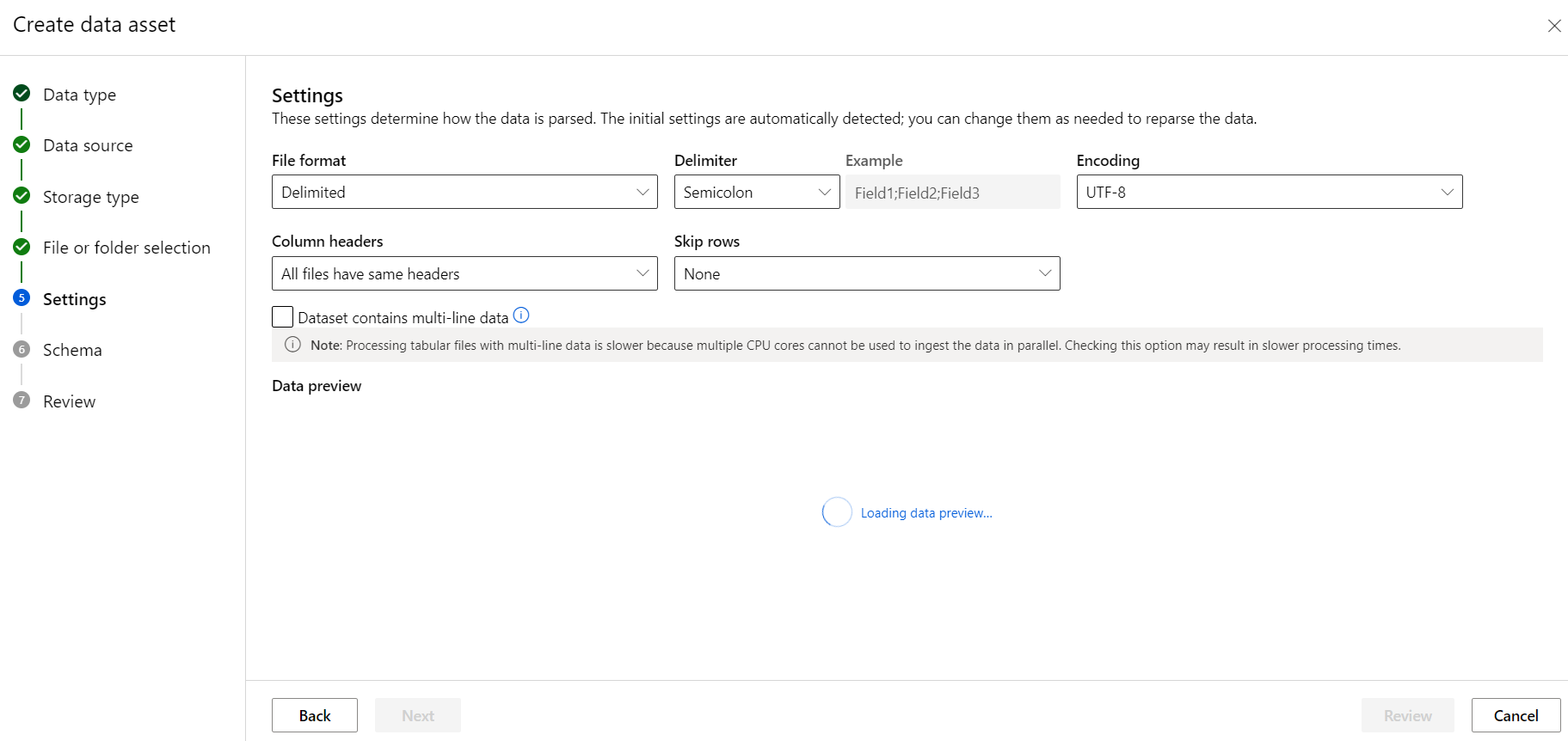Click the green checkmark beside Data source

point(22,144)
